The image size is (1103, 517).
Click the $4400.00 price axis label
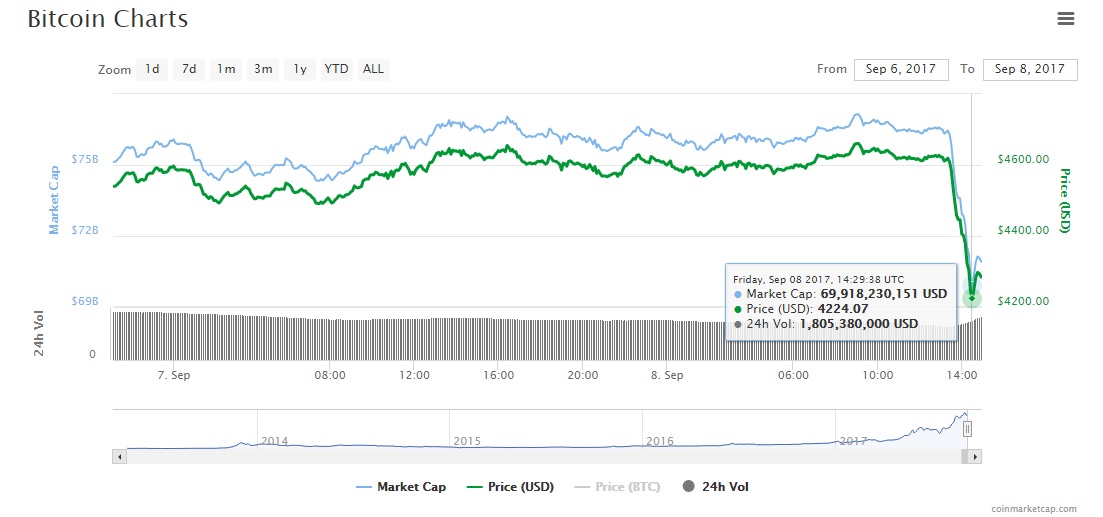click(x=1024, y=230)
